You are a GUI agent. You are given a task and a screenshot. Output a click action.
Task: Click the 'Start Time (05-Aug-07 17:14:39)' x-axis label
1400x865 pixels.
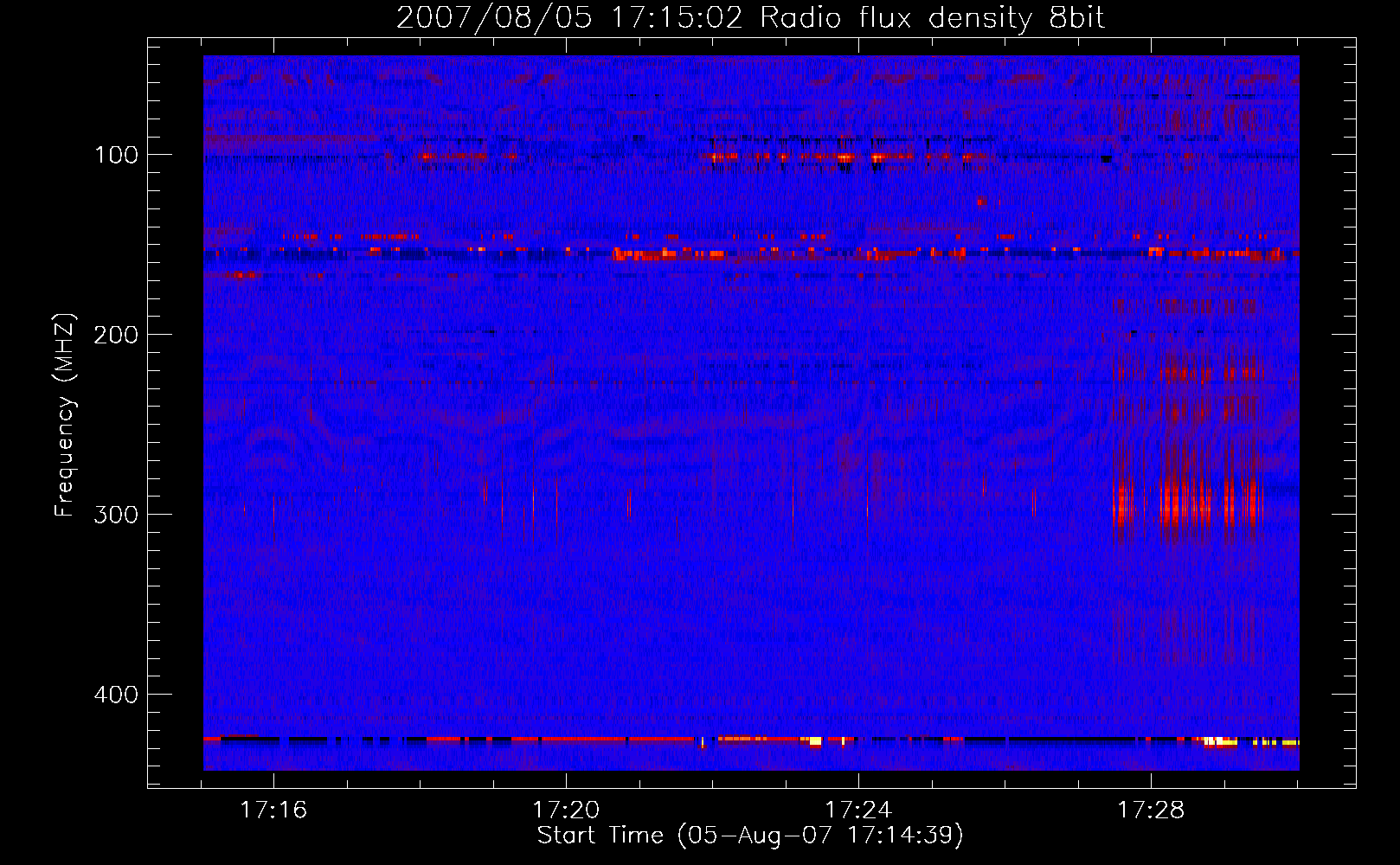pos(750,836)
